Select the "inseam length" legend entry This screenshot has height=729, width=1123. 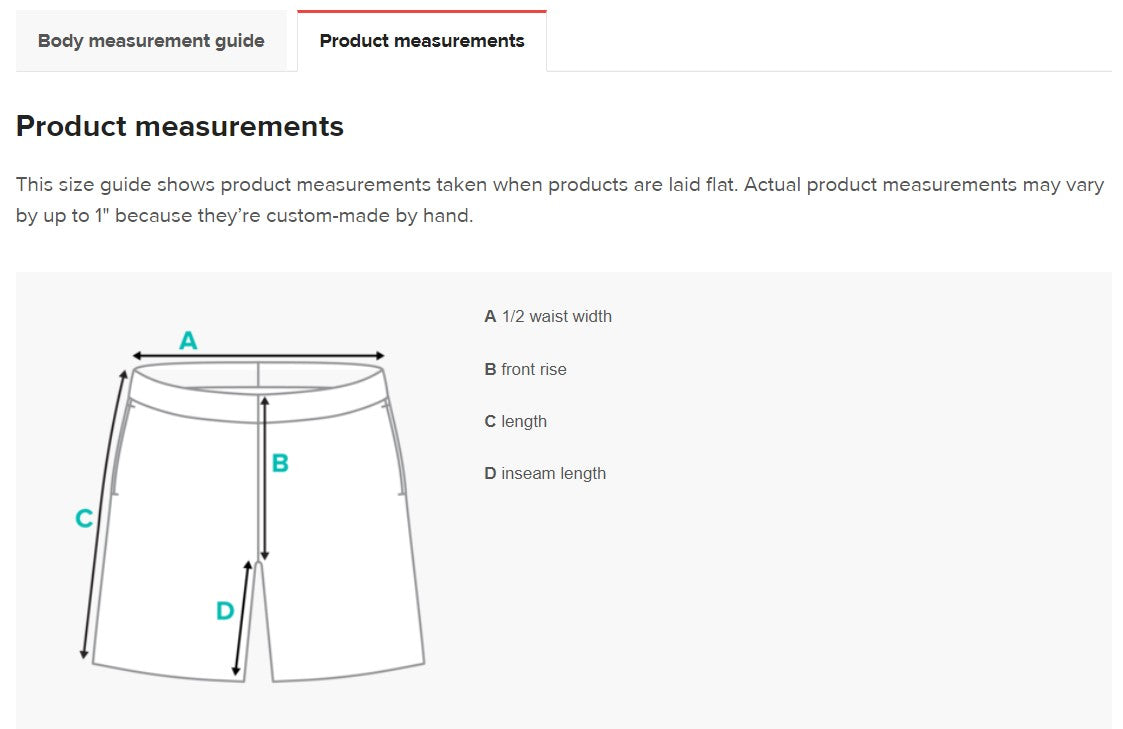(545, 473)
